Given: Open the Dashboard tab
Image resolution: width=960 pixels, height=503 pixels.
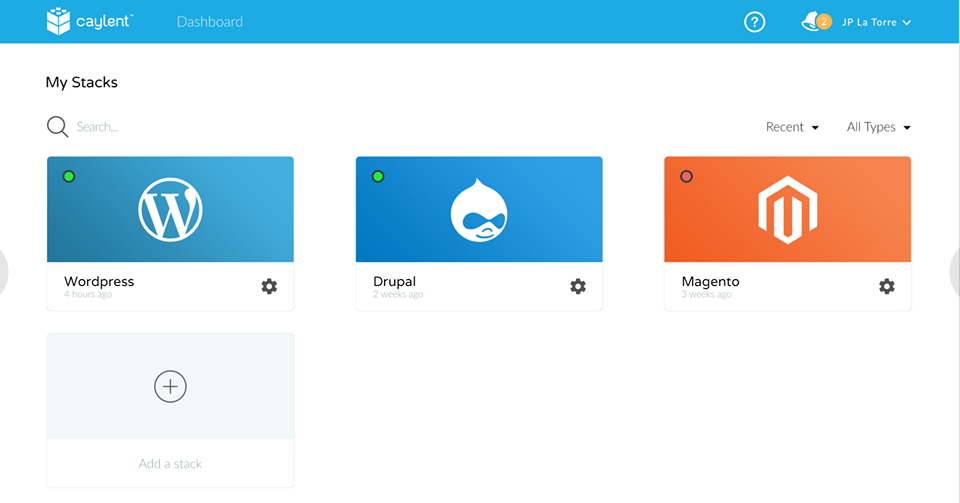Looking at the screenshot, I should pos(209,22).
